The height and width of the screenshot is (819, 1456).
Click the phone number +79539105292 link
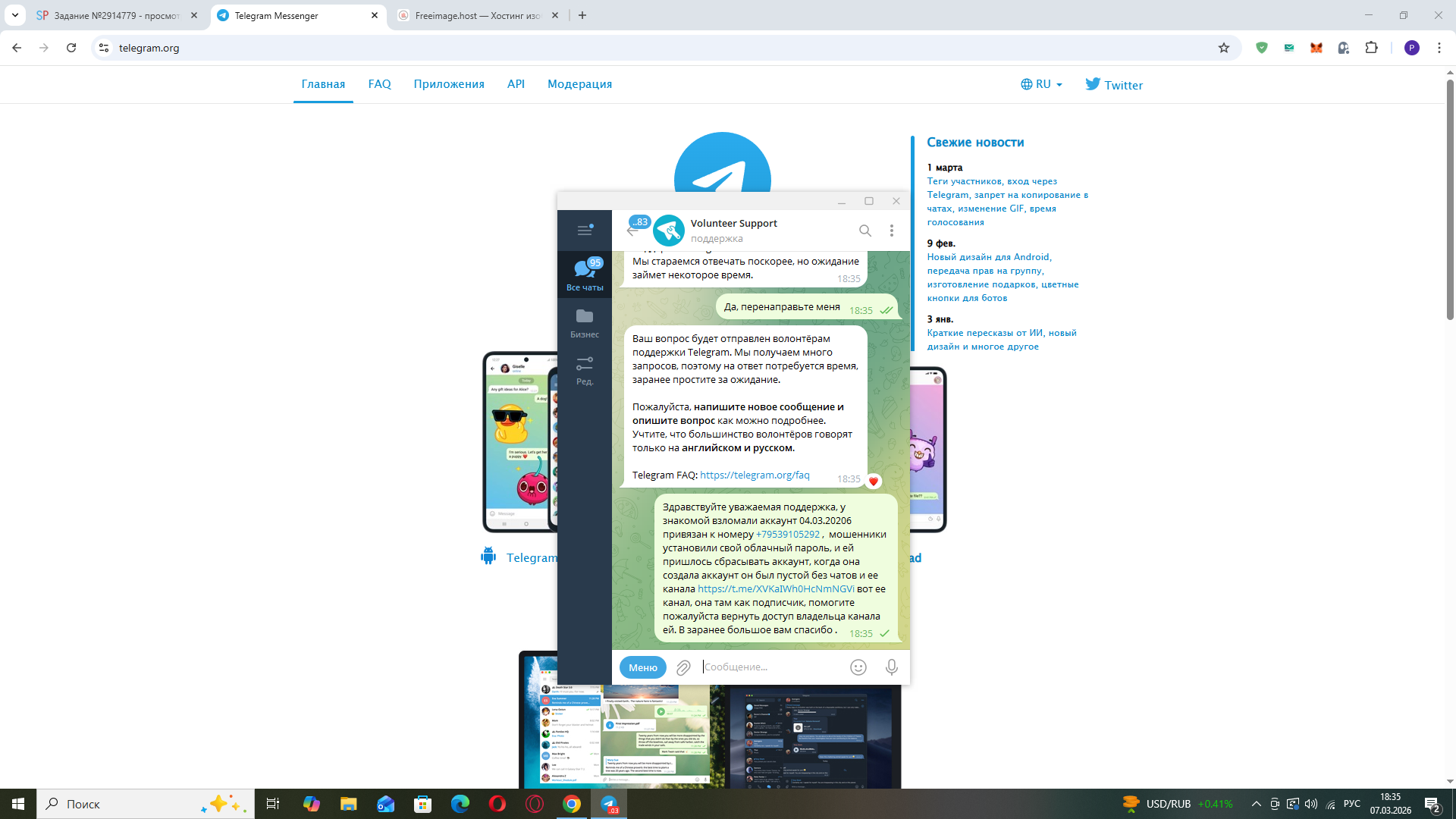pyautogui.click(x=788, y=535)
